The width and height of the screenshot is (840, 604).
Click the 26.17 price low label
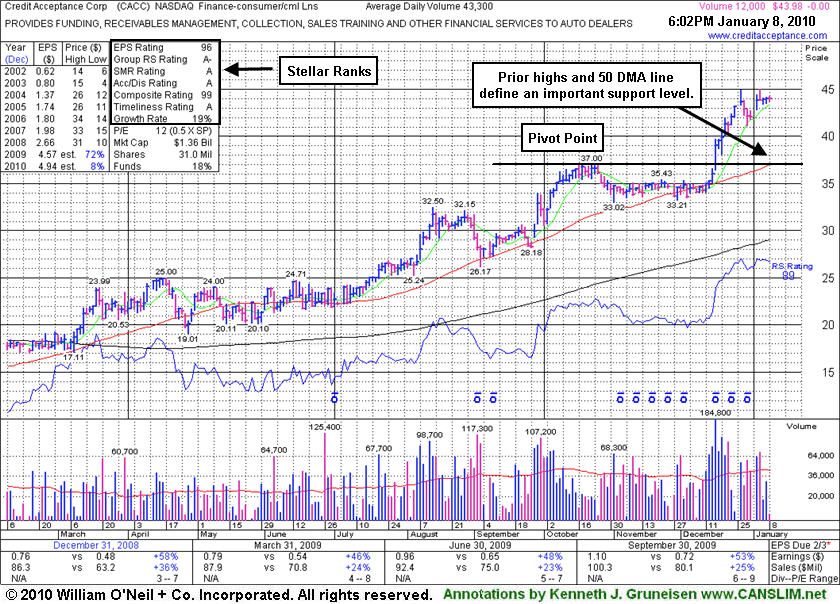pyautogui.click(x=480, y=272)
